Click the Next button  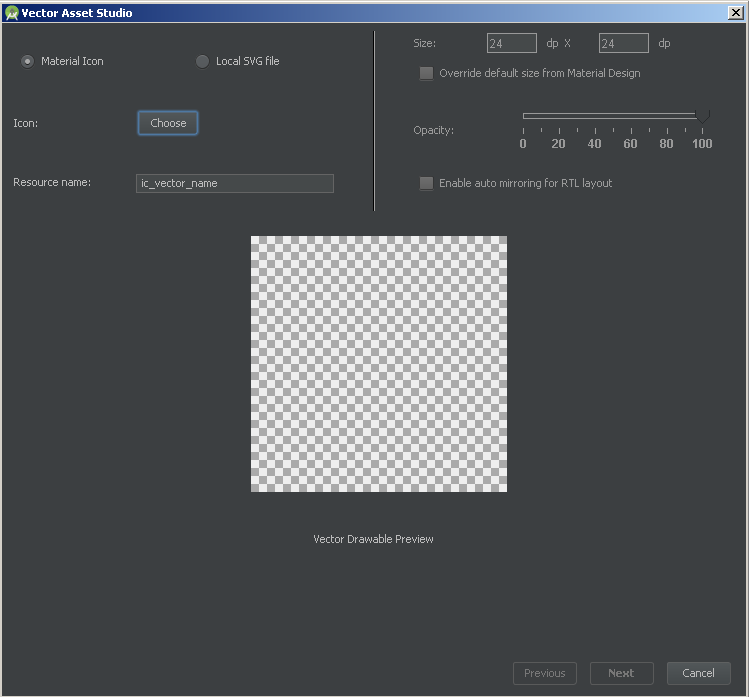pyautogui.click(x=621, y=673)
